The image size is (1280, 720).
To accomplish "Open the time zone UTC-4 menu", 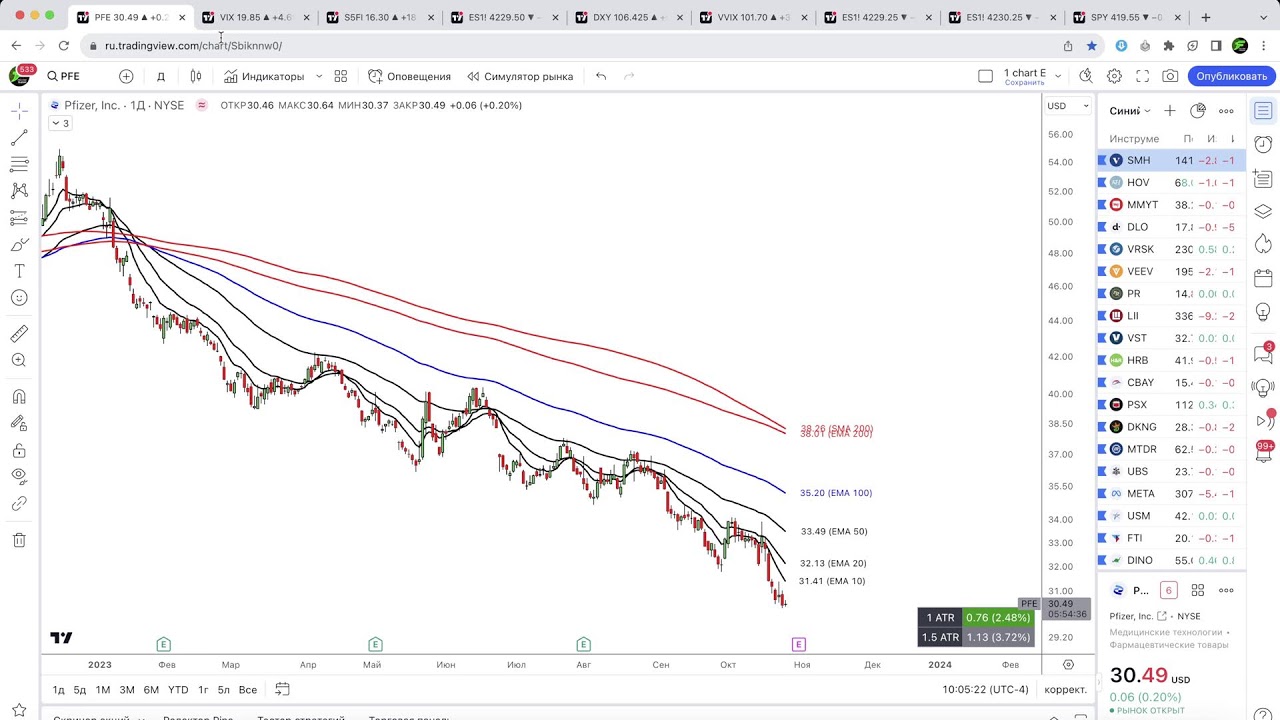I will coord(985,689).
